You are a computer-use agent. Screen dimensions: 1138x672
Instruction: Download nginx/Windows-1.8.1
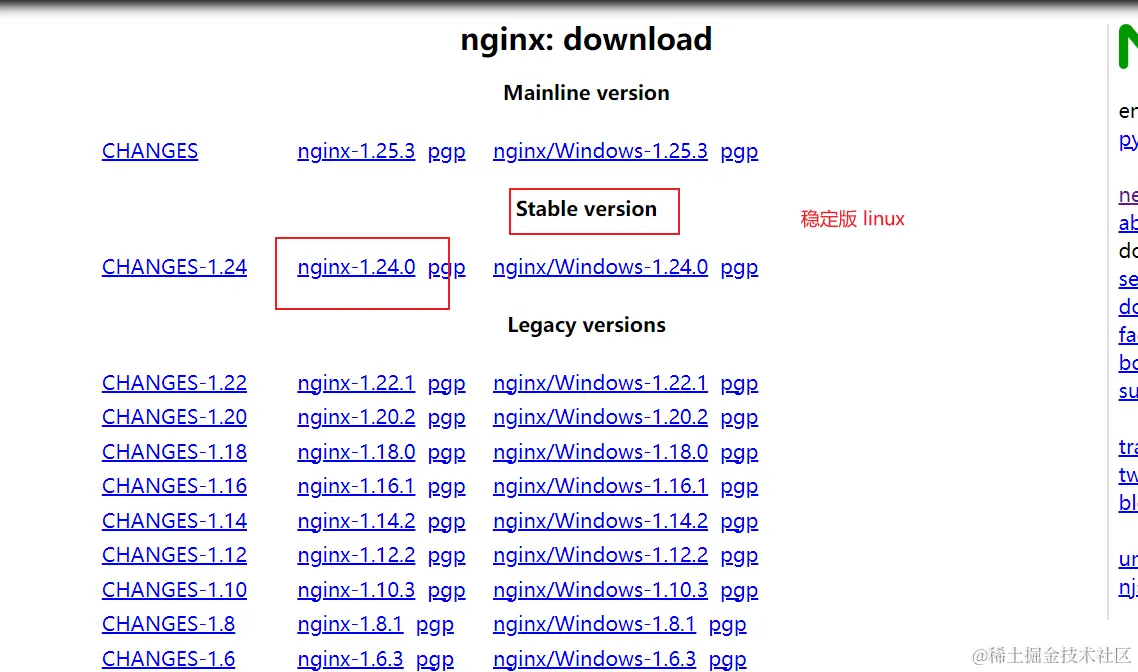coord(594,623)
